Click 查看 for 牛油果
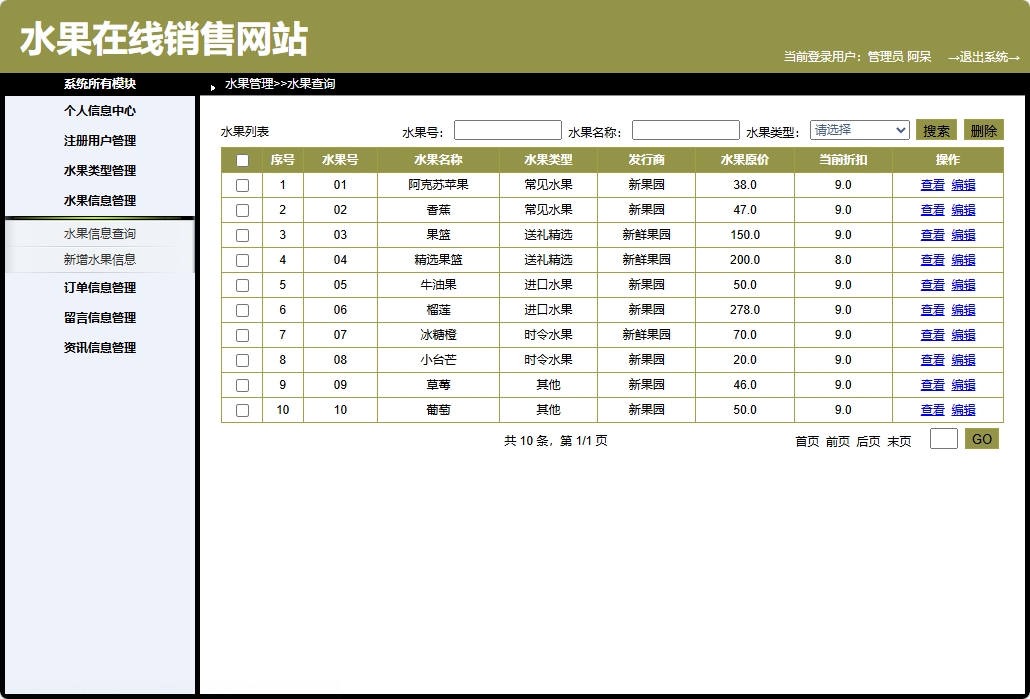 click(x=932, y=285)
